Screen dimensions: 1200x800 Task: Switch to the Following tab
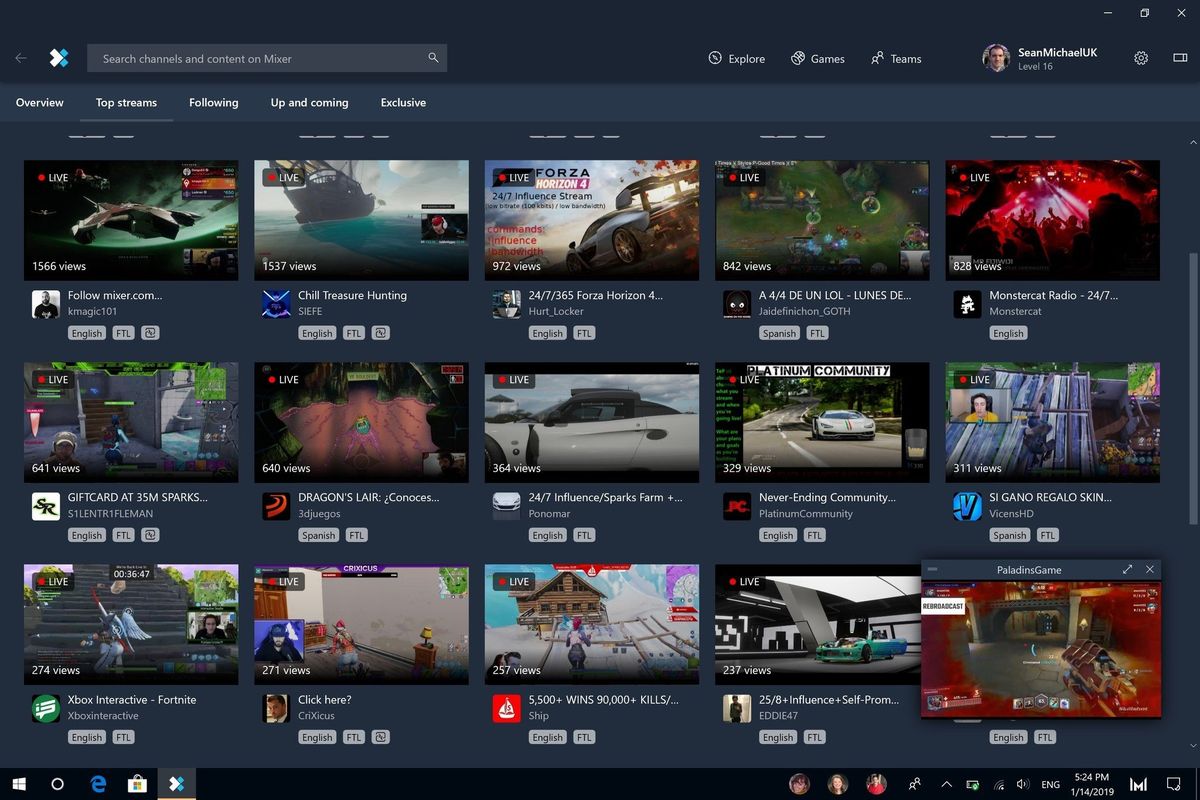[213, 102]
